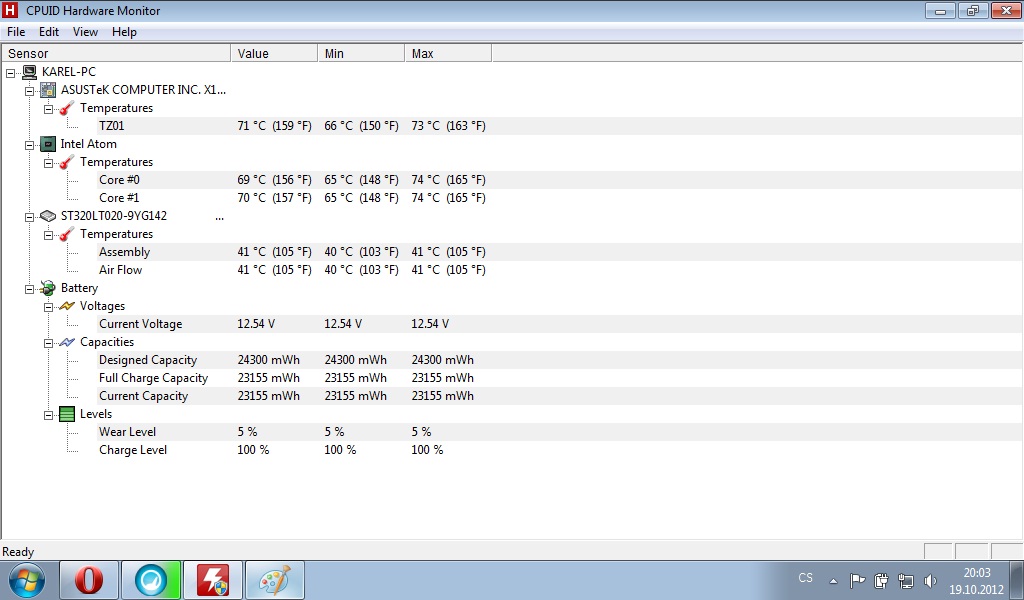Image resolution: width=1024 pixels, height=600 pixels.
Task: Collapse the ASUSTeK COMPUTER INC. node
Action: pyautogui.click(x=29, y=91)
